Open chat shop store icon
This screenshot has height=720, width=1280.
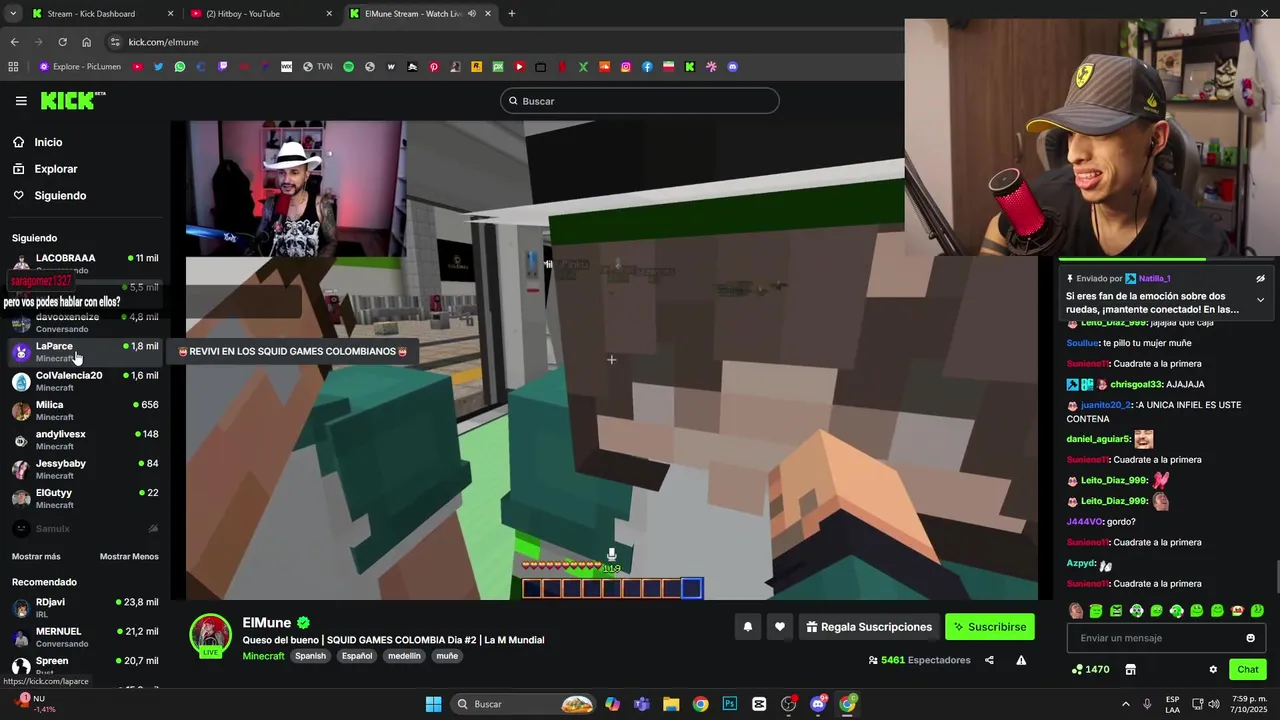pos(1130,669)
